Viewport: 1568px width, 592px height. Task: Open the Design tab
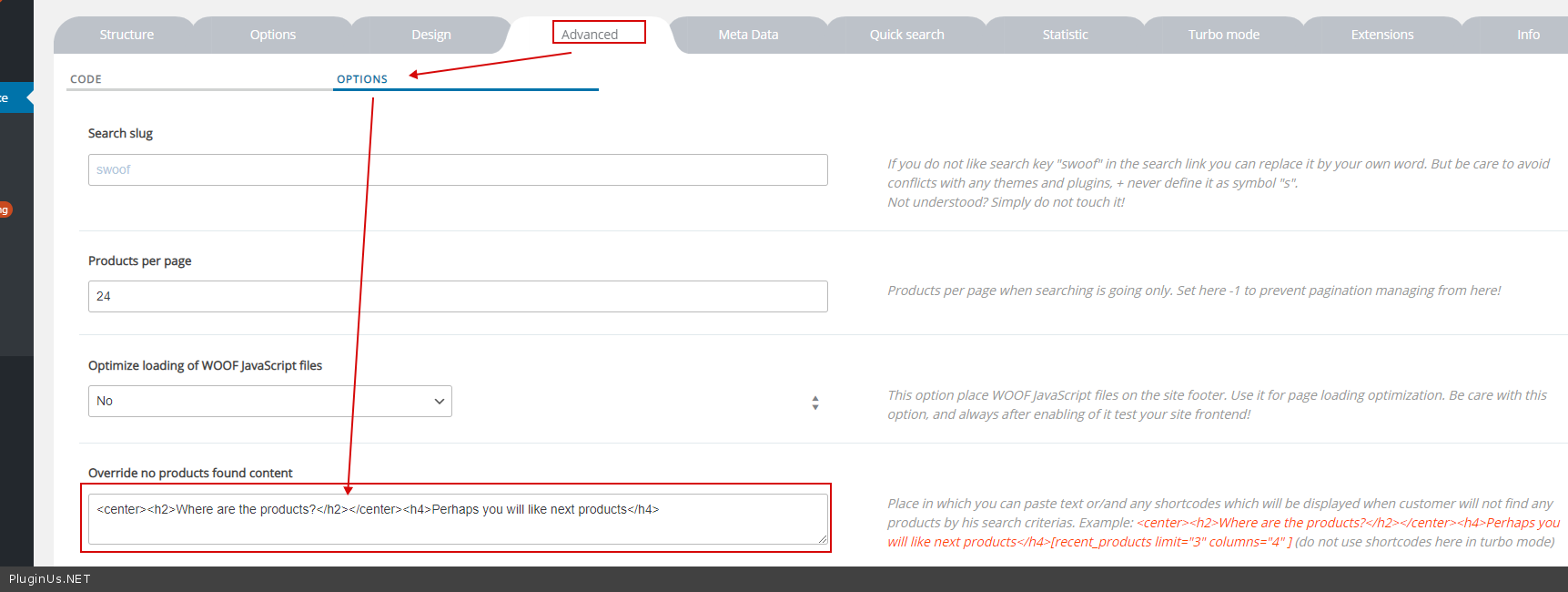coord(430,35)
